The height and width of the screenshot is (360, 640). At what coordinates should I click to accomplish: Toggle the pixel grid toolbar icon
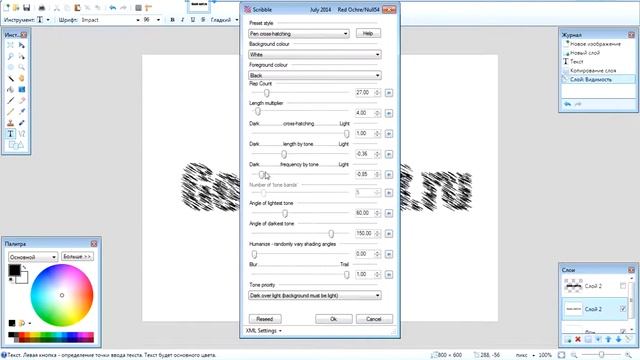[x=138, y=8]
